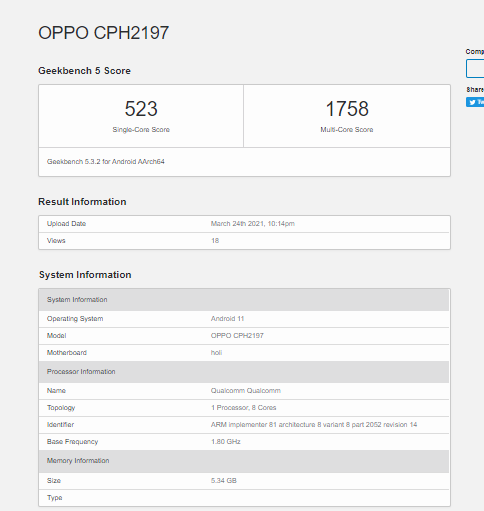The image size is (484, 511).
Task: Click the memory Type label
Action: tap(55, 498)
